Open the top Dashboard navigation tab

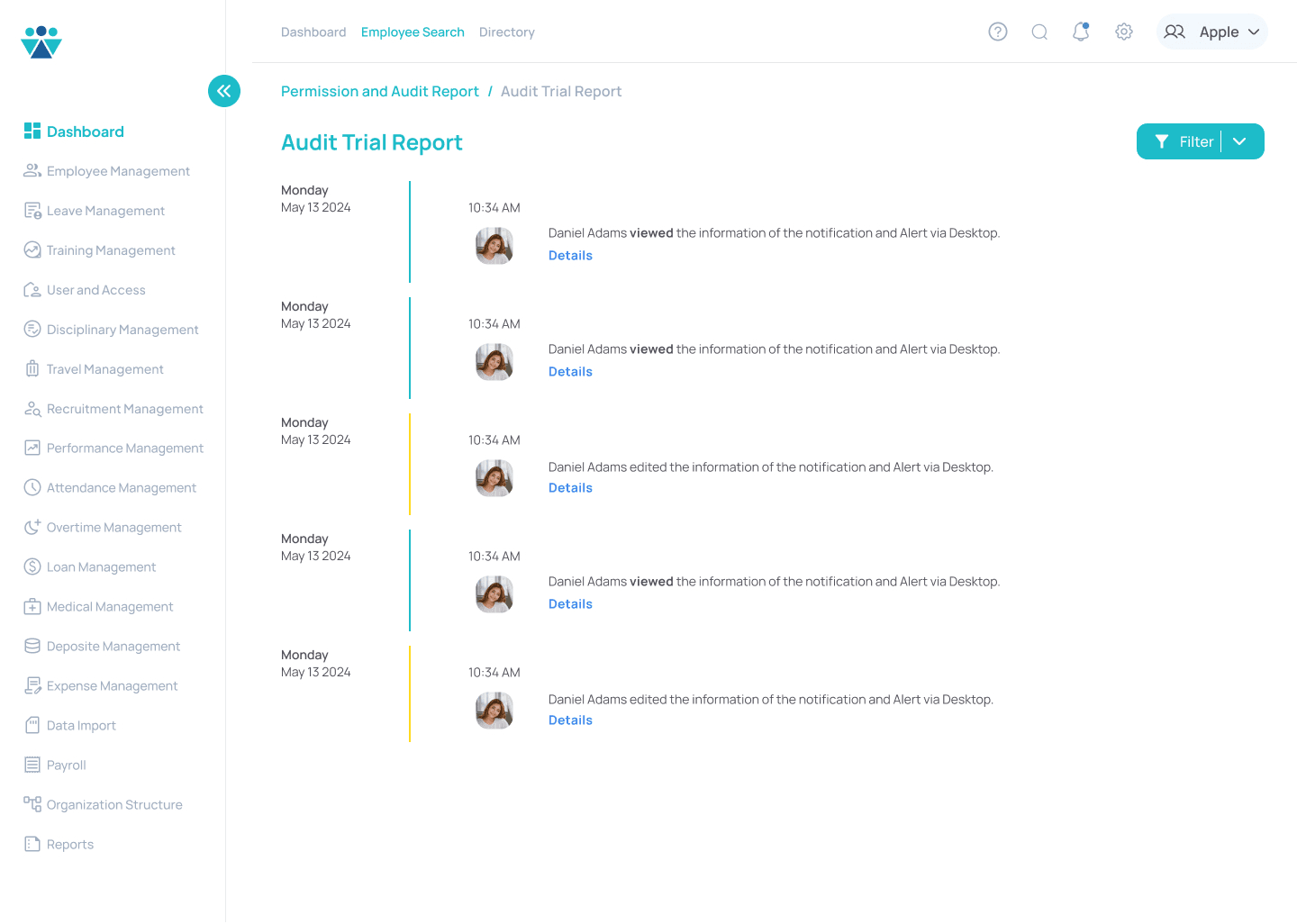(313, 32)
